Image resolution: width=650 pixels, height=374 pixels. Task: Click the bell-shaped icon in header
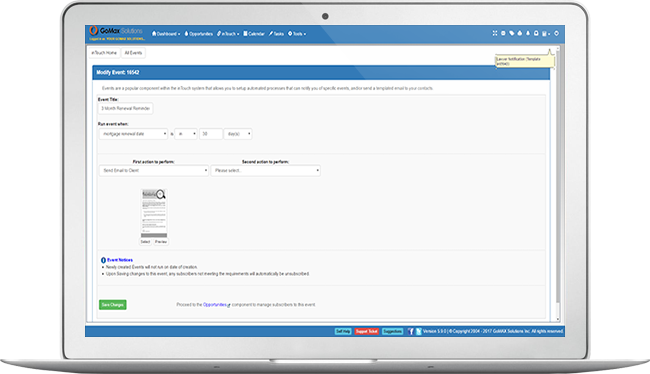528,33
